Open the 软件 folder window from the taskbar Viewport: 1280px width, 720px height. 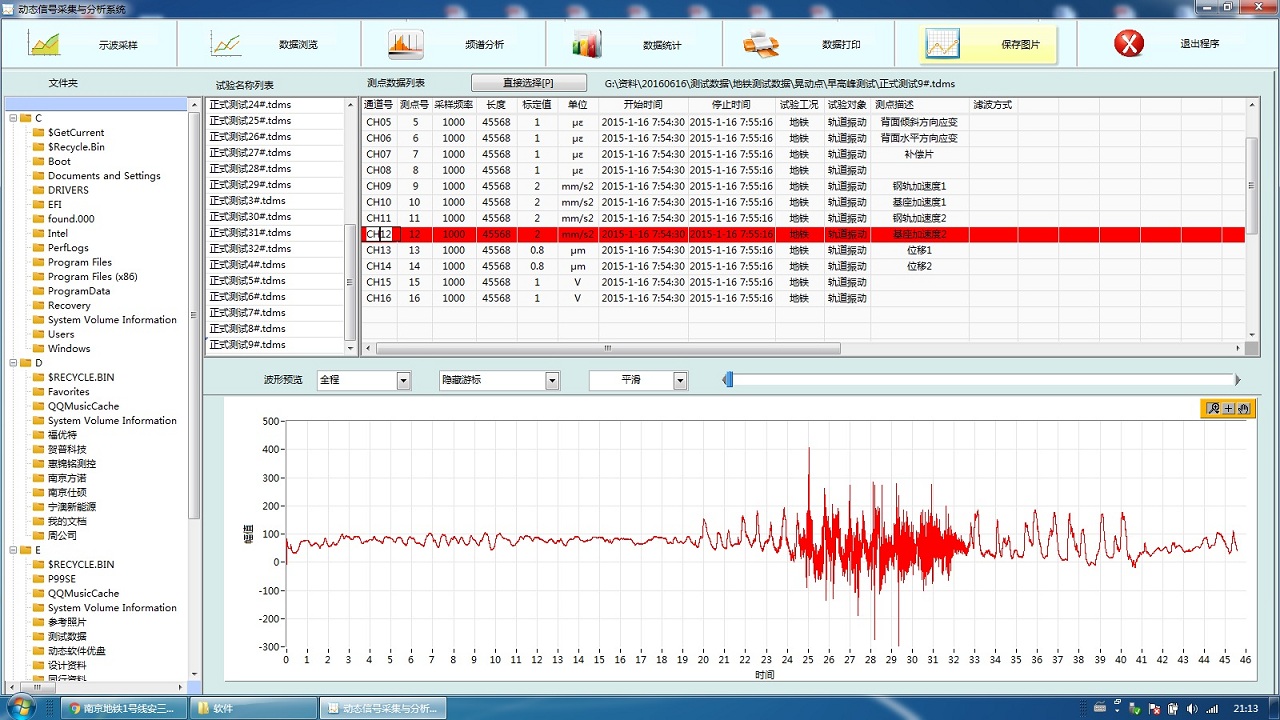pyautogui.click(x=254, y=708)
